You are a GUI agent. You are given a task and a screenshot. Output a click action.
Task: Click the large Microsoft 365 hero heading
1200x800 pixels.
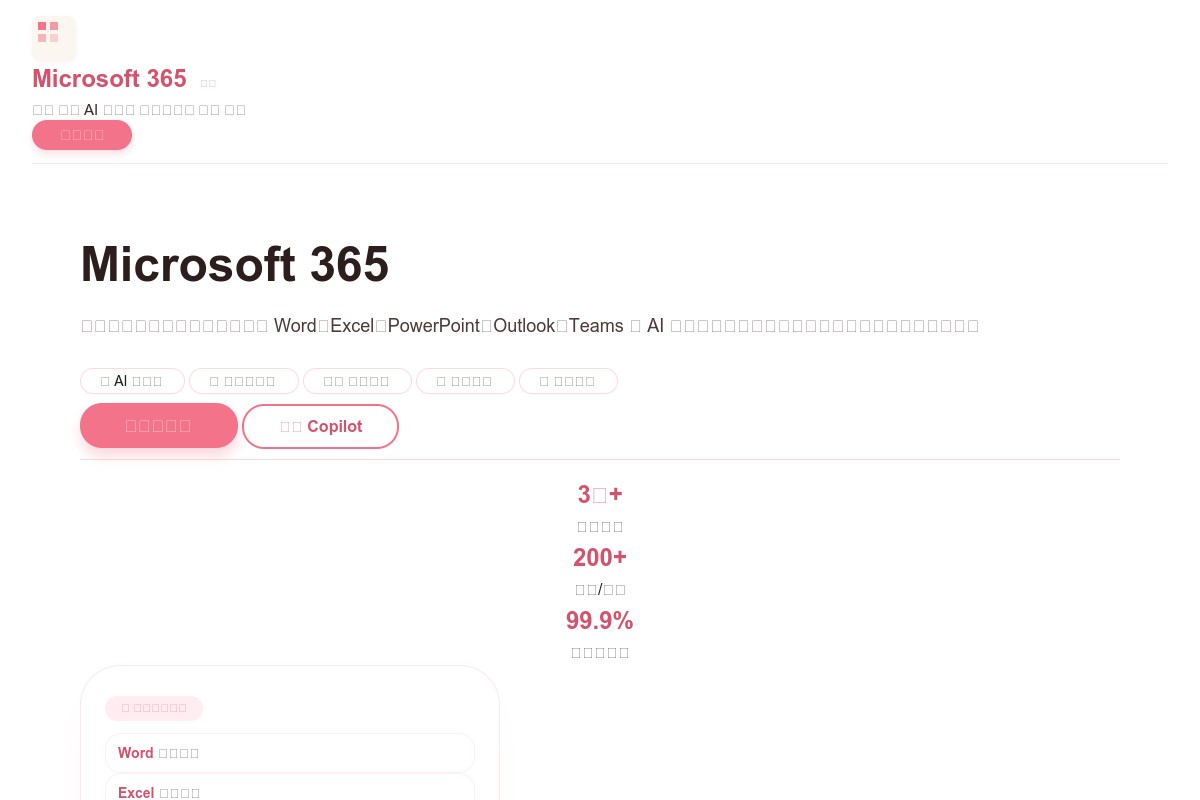[235, 264]
